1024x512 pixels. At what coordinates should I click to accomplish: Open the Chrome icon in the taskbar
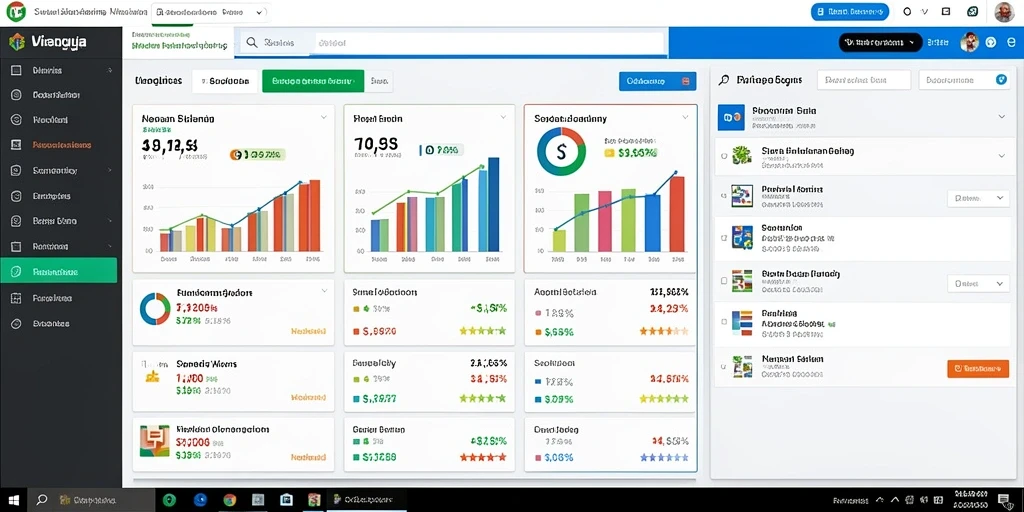point(229,500)
